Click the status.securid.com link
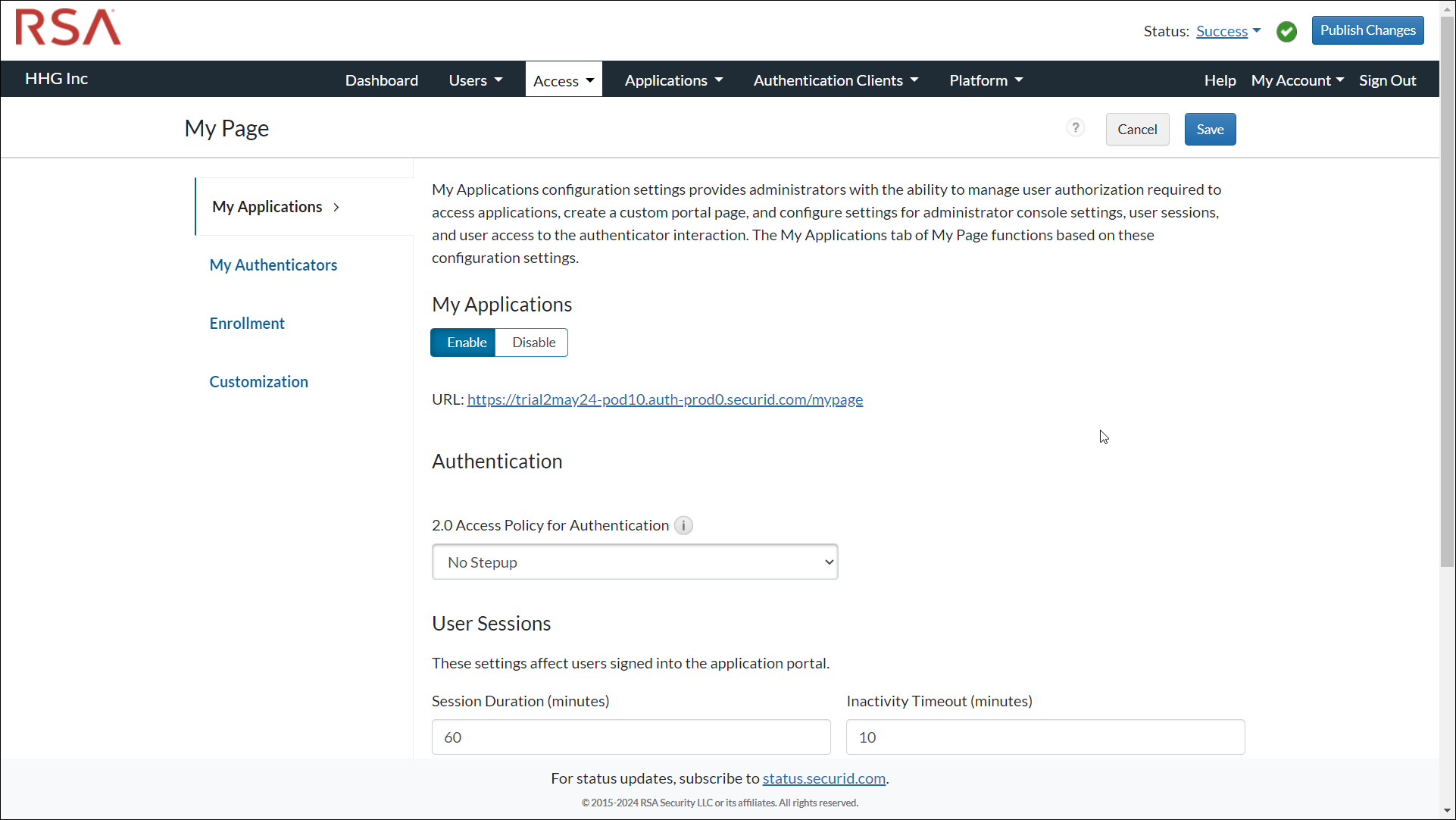Screen dimensions: 1456x820 (x=823, y=778)
